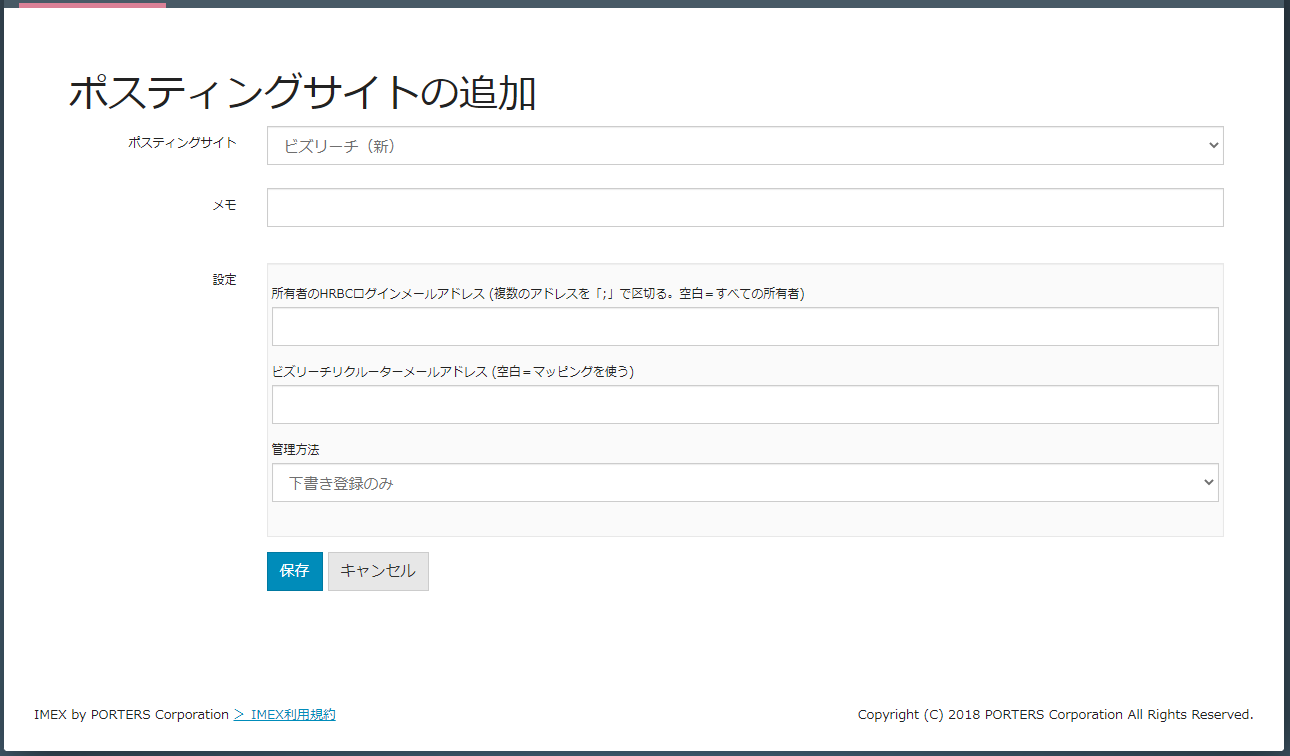
Task: Click the キャンセル button
Action: click(378, 571)
